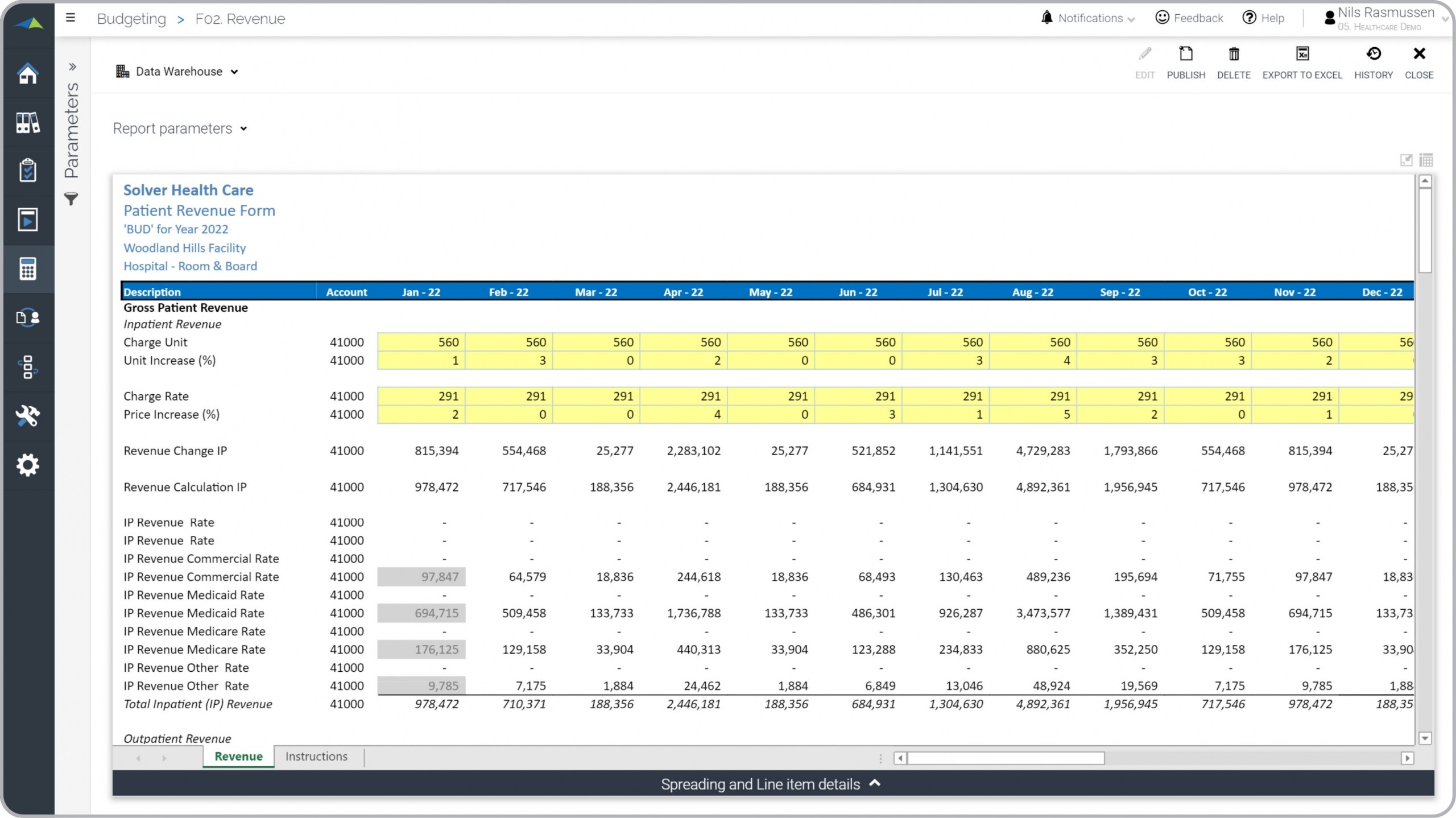
Task: Toggle the table grid view above the report
Action: click(x=1427, y=160)
